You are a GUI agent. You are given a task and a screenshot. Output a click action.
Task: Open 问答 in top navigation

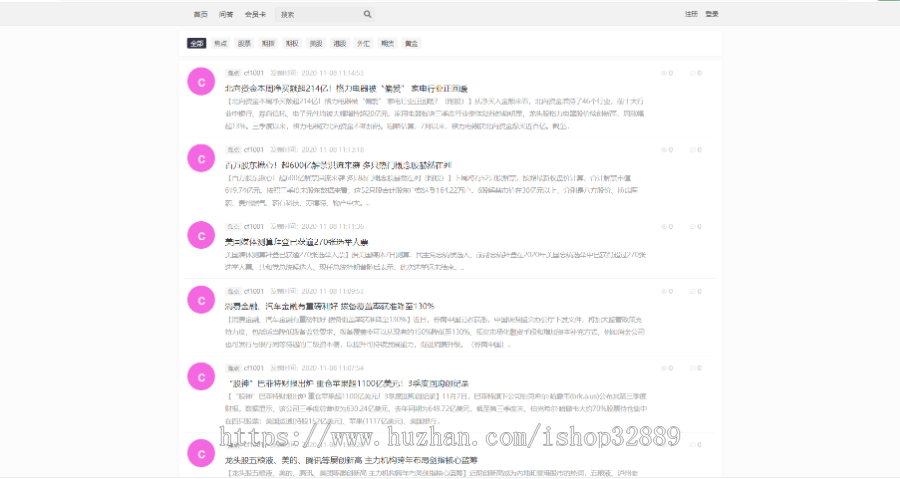click(x=226, y=14)
